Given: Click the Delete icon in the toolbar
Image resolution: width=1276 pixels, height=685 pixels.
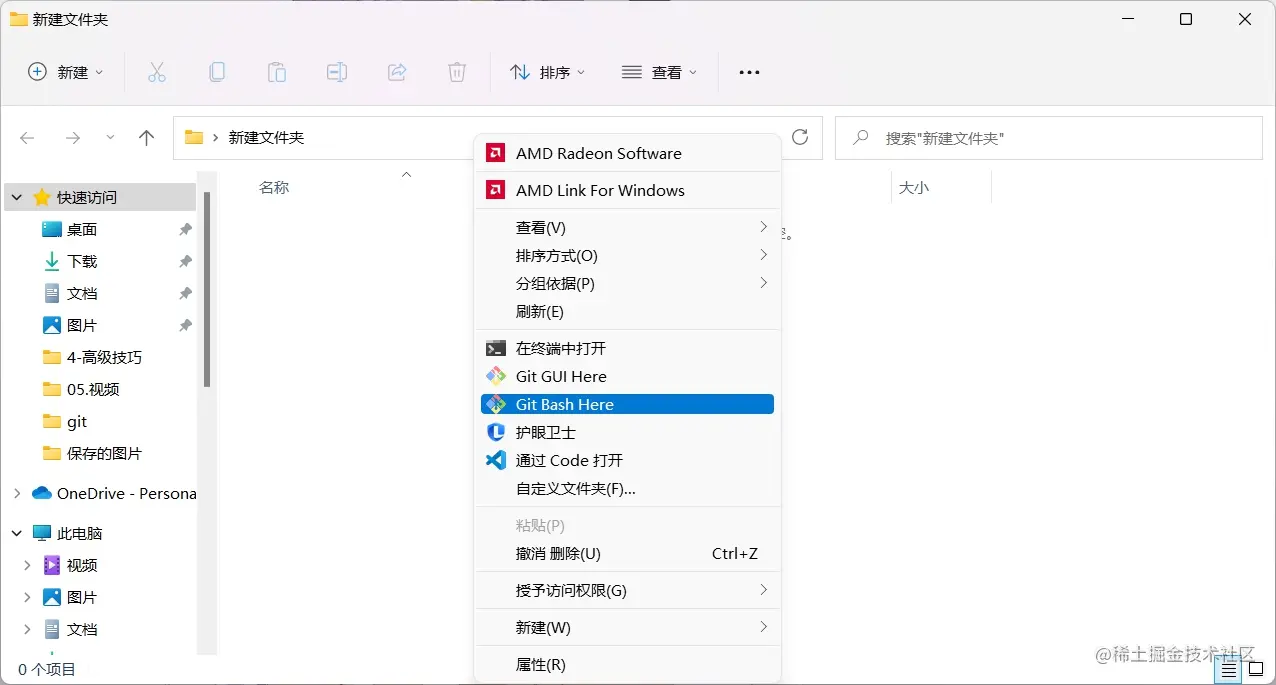Looking at the screenshot, I should point(456,71).
